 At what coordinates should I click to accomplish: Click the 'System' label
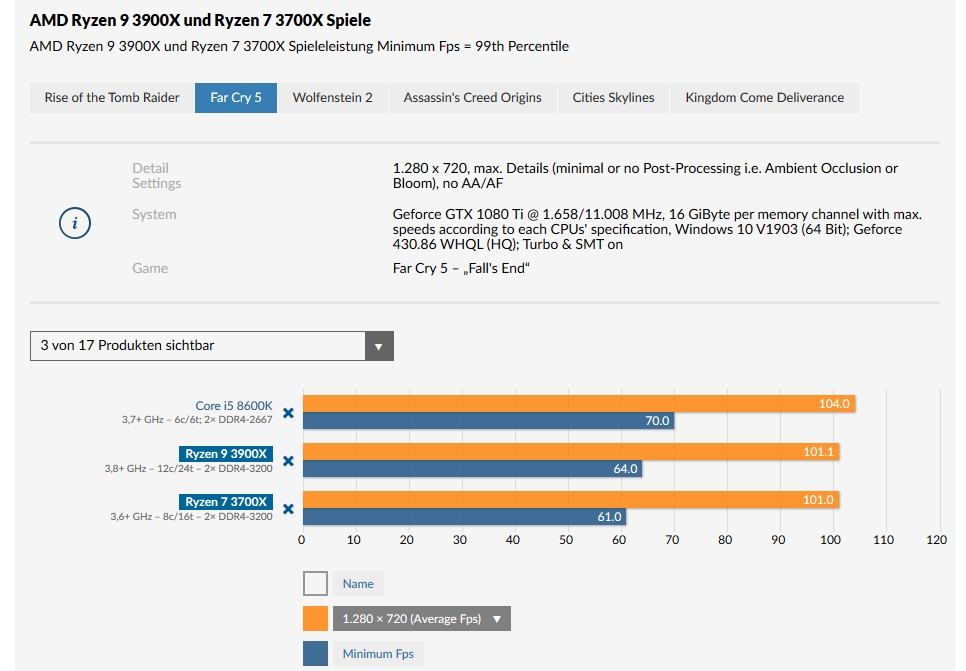[x=154, y=214]
